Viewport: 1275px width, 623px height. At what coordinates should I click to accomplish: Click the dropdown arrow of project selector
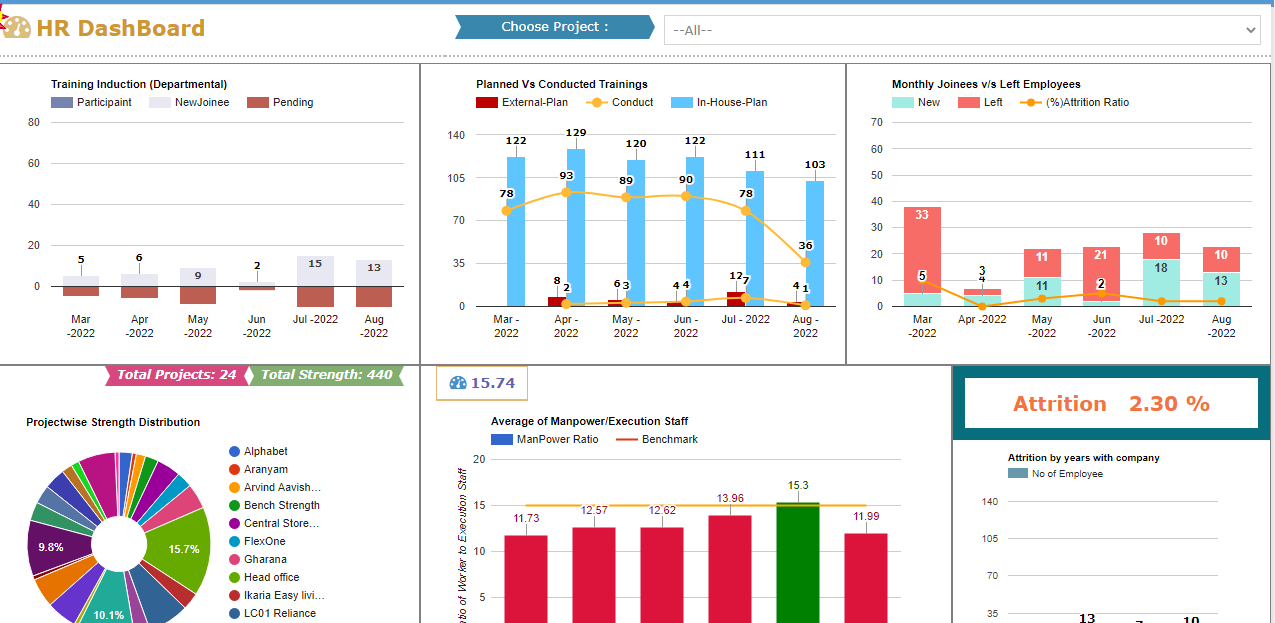pyautogui.click(x=1251, y=30)
